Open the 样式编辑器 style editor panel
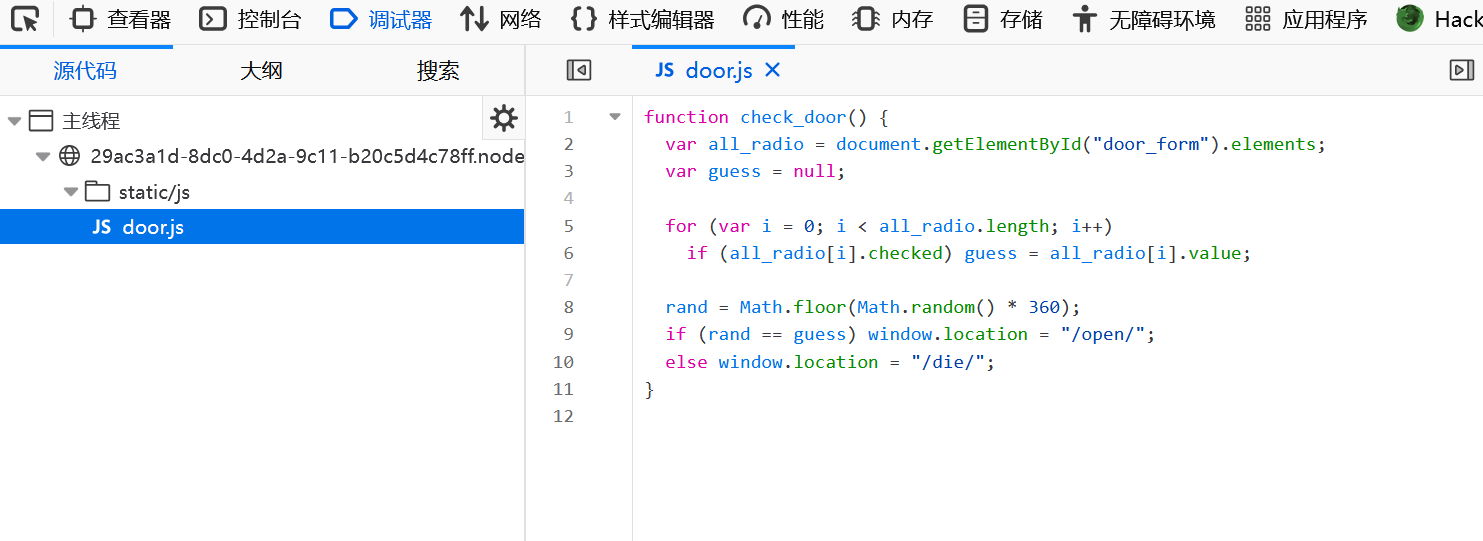 point(642,19)
